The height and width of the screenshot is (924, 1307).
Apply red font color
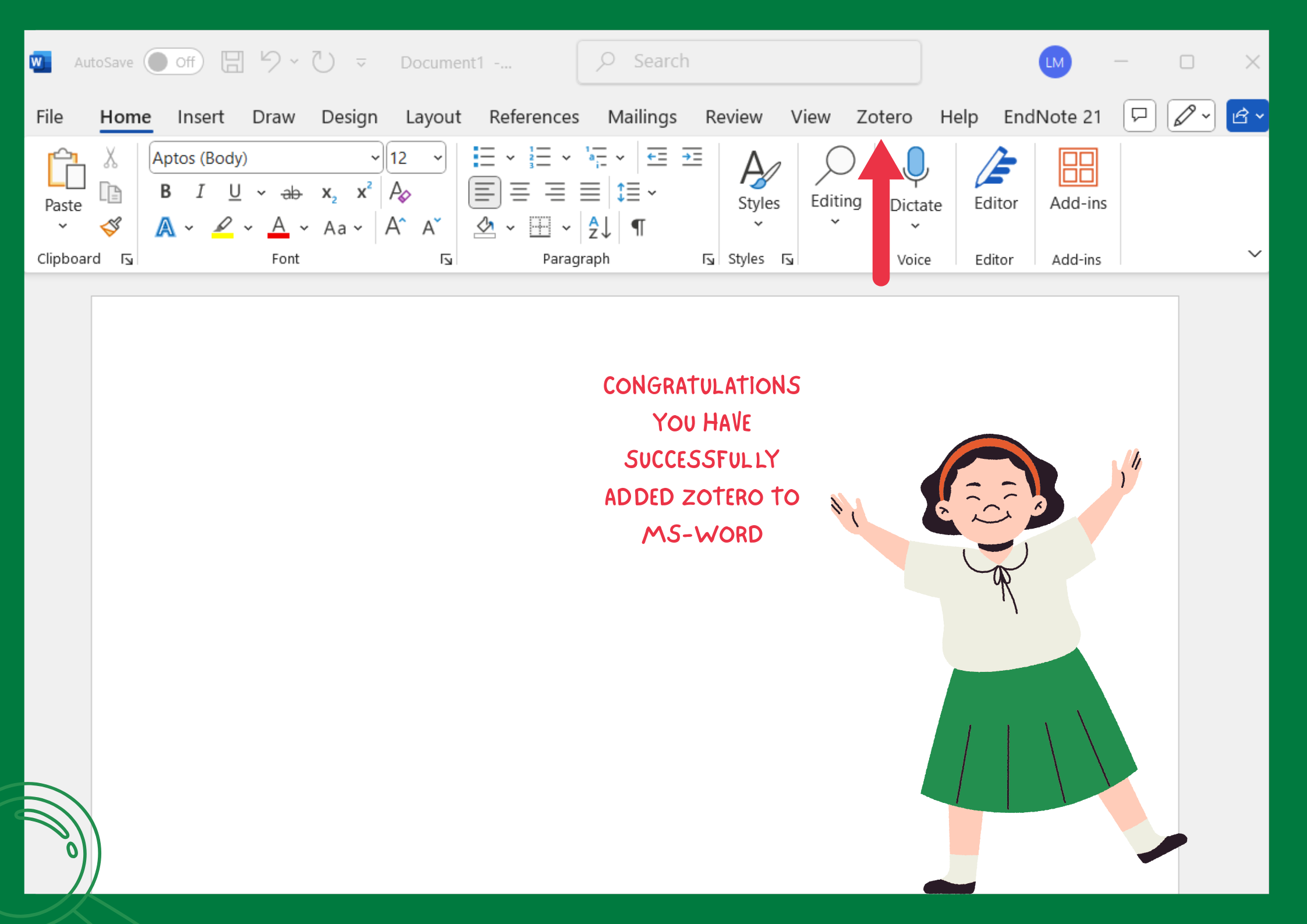(x=278, y=227)
